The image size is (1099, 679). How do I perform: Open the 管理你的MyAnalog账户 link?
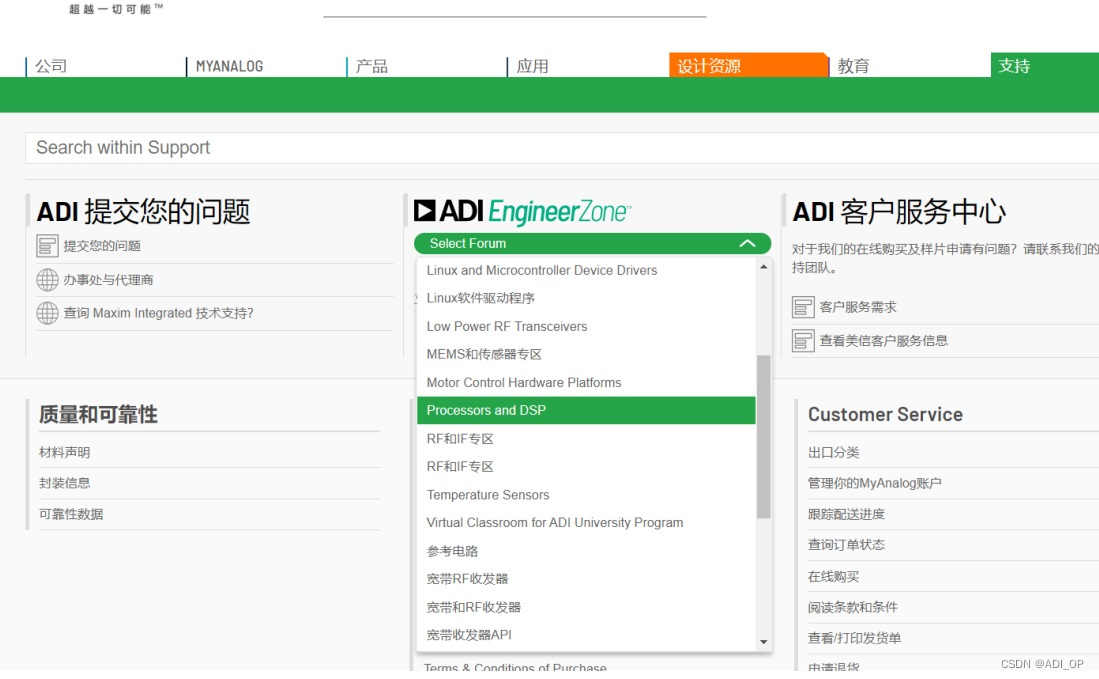874,483
